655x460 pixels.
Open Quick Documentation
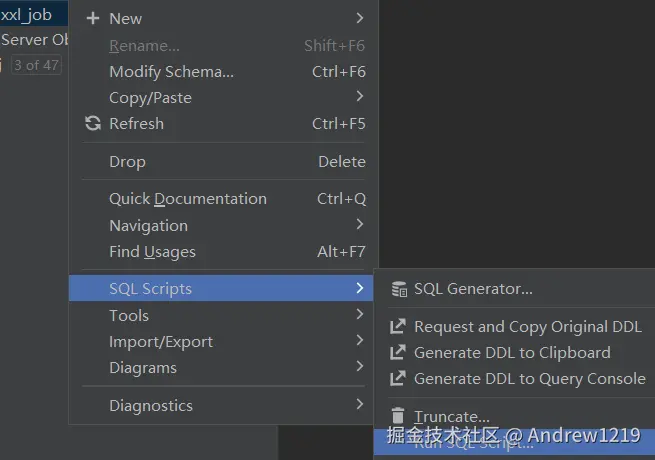coord(187,198)
